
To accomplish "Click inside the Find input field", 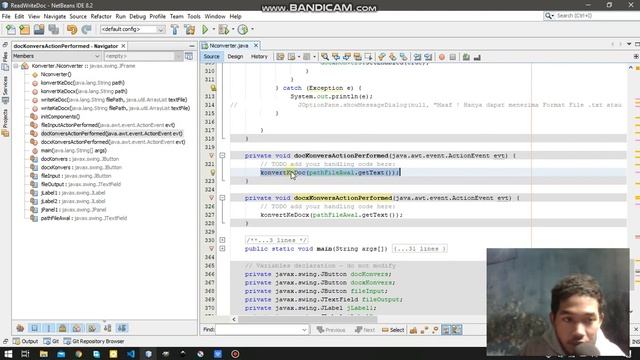I will click(x=262, y=330).
